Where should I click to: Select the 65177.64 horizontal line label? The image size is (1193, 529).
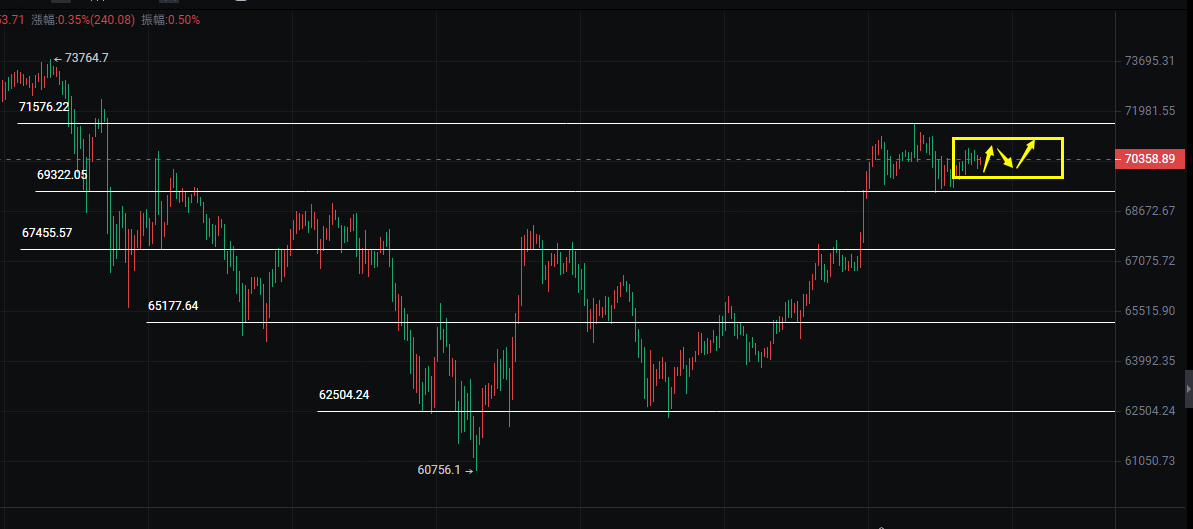tap(173, 306)
